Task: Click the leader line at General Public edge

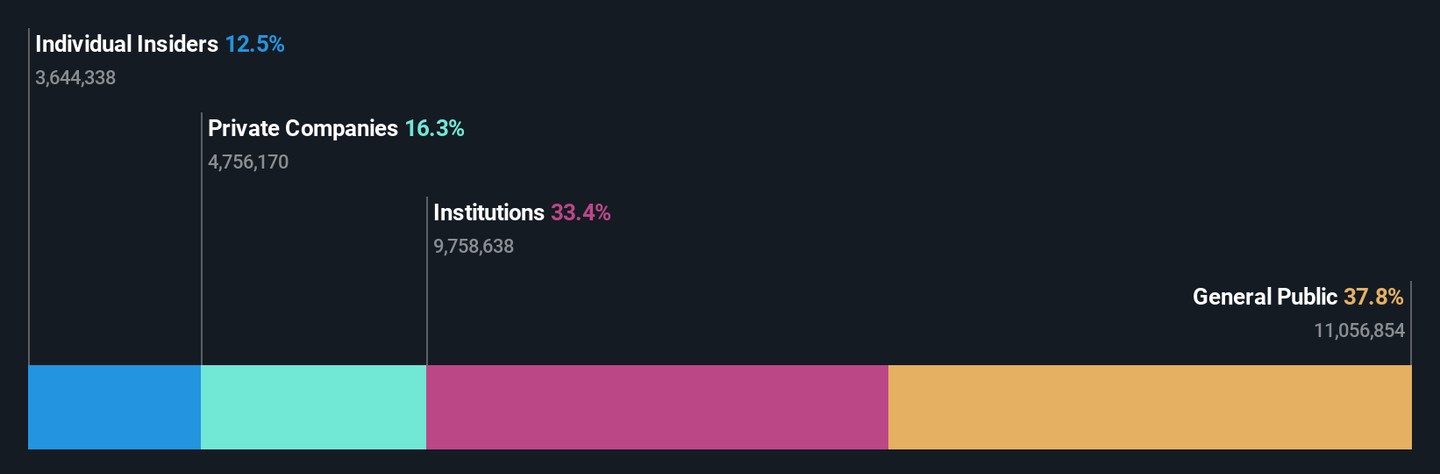Action: (x=1411, y=322)
